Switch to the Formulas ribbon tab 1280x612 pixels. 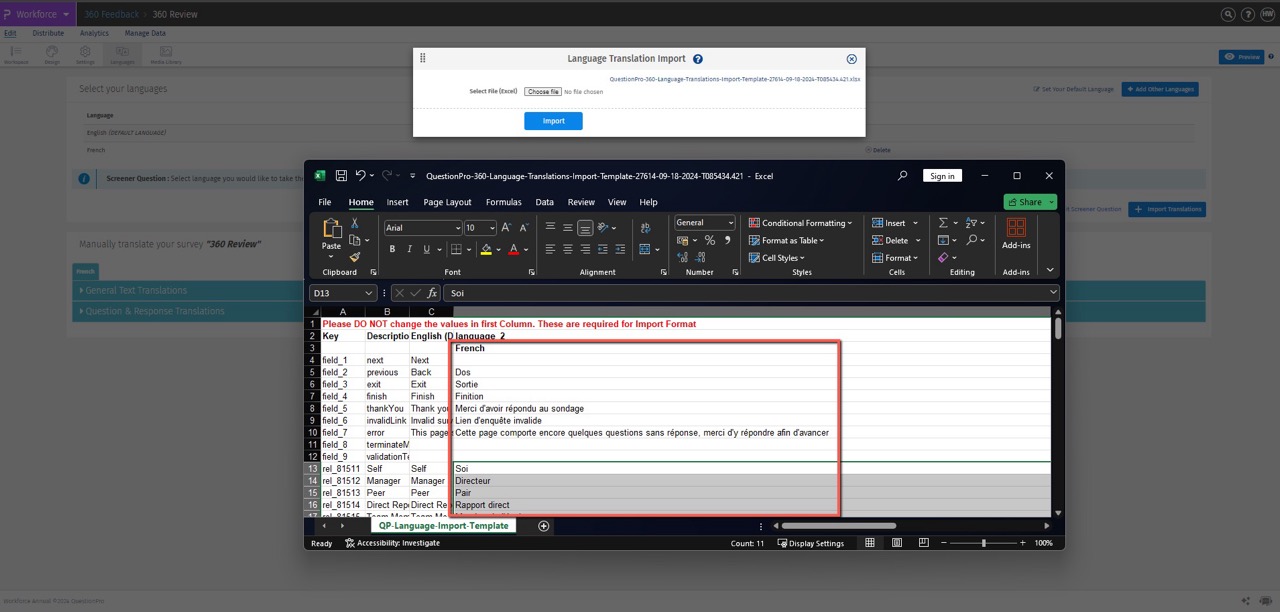pos(503,202)
